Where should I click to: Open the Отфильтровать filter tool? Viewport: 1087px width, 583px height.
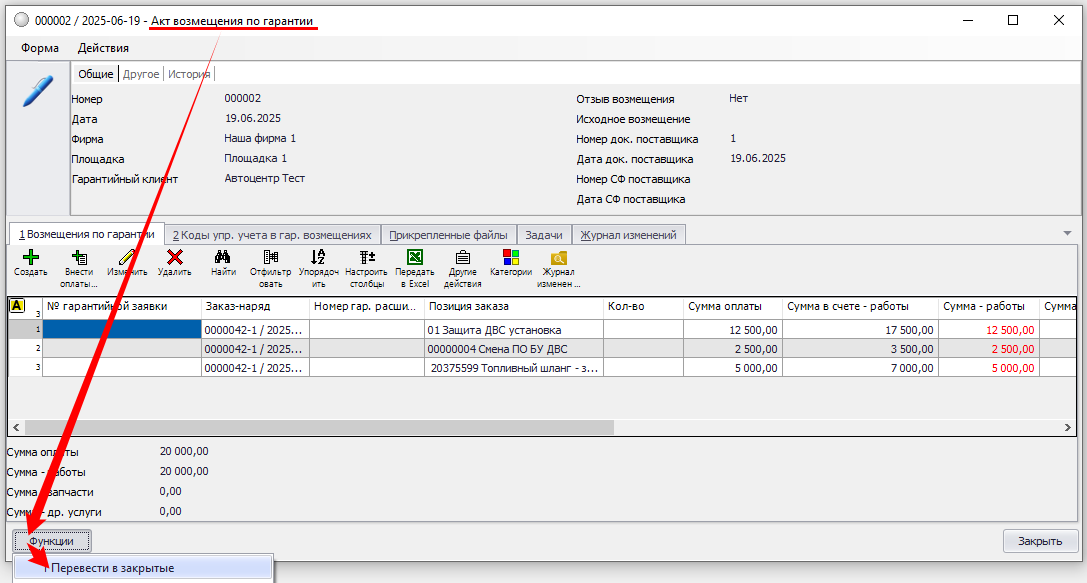coord(270,258)
